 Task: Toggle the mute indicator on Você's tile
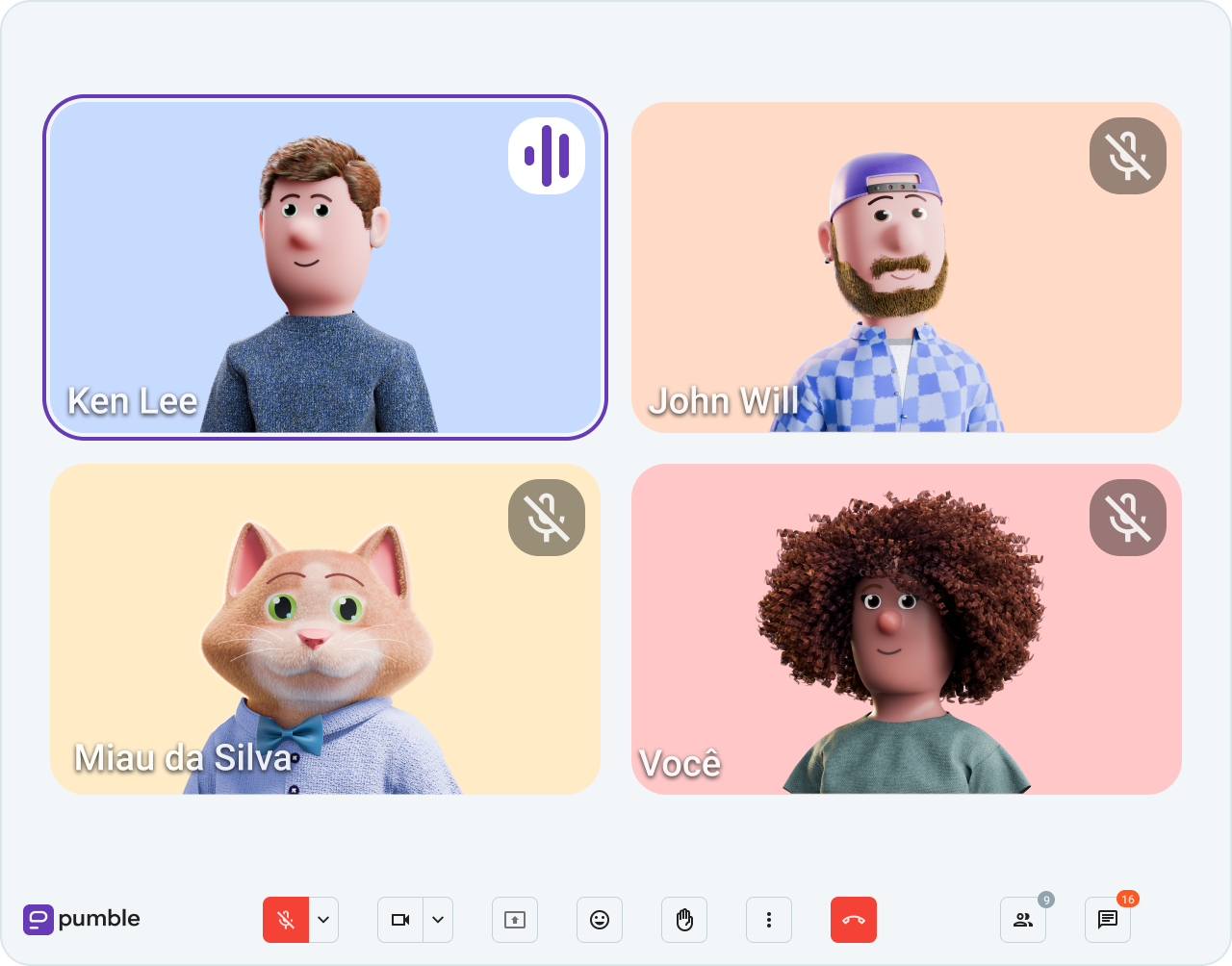coord(1127,517)
